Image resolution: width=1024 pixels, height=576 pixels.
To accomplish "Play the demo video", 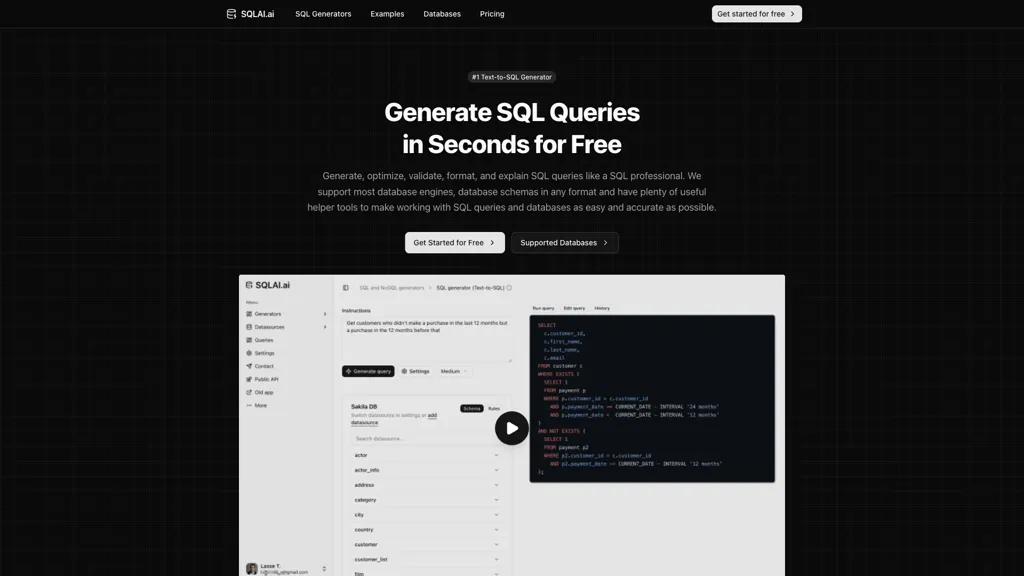I will [x=511, y=428].
